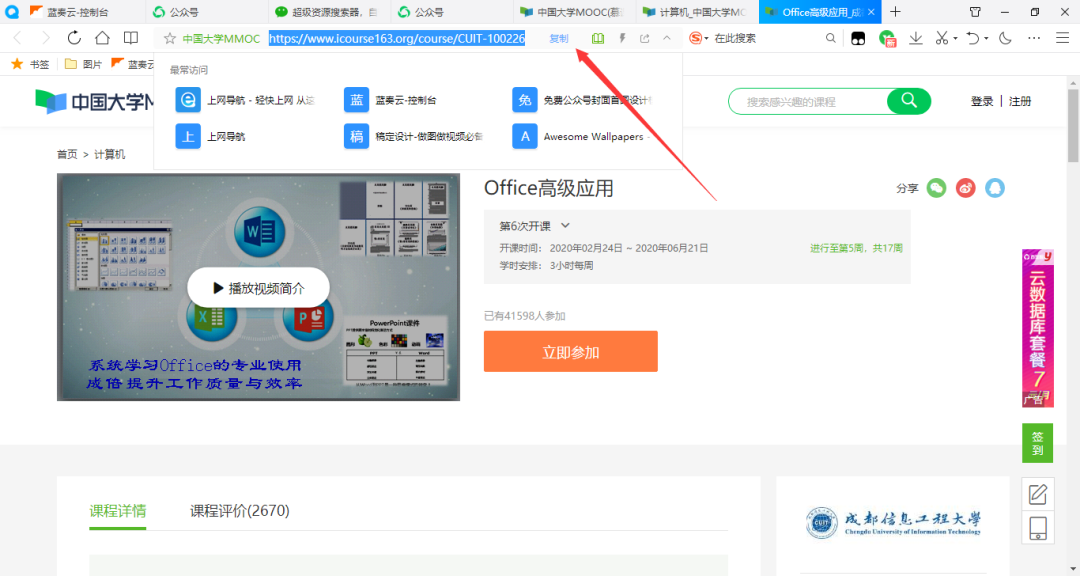The height and width of the screenshot is (576, 1080).
Task: Click the 复制 copy button in address bar
Action: tap(559, 39)
